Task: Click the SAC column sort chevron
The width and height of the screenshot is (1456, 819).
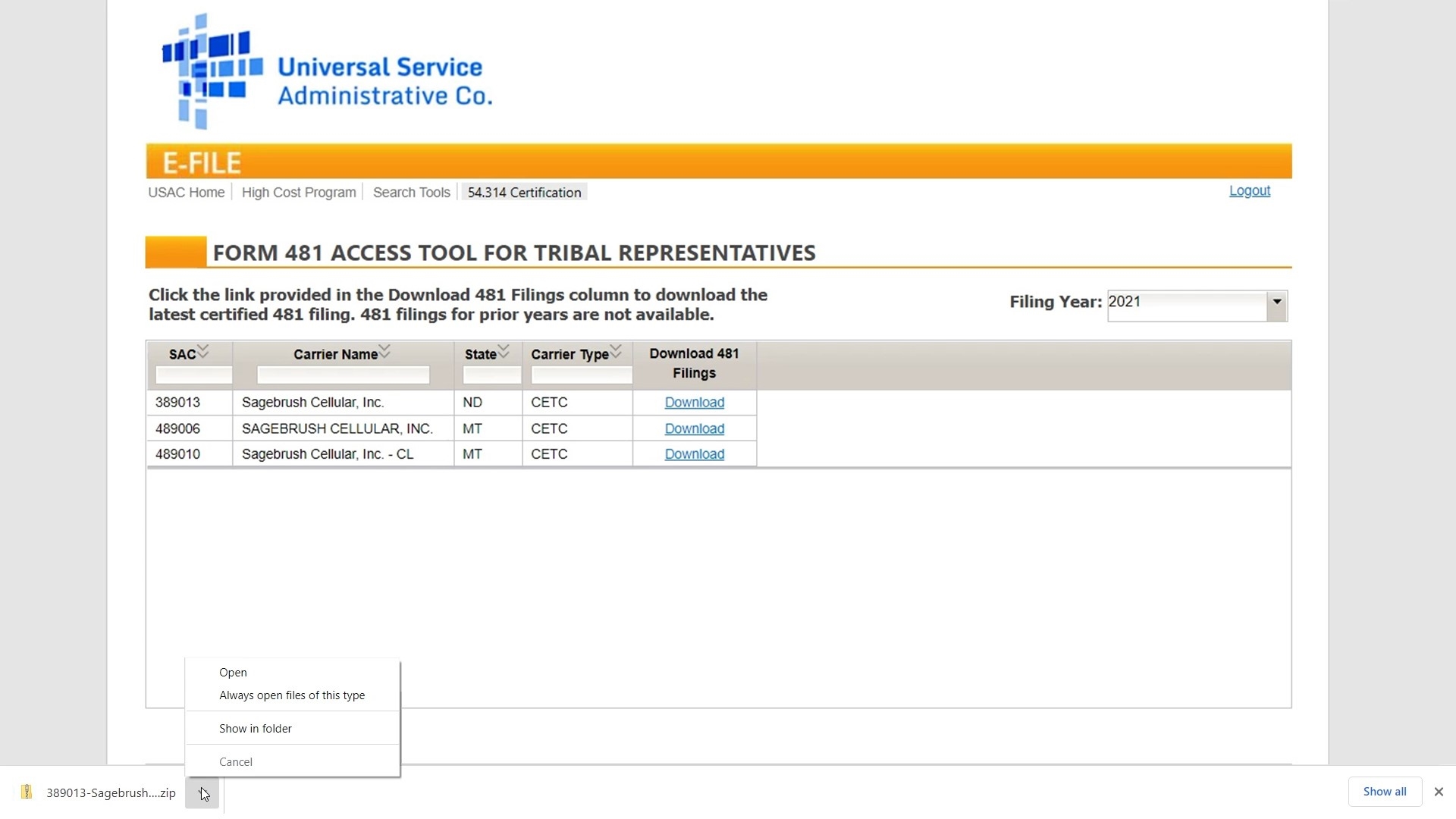Action: (202, 352)
